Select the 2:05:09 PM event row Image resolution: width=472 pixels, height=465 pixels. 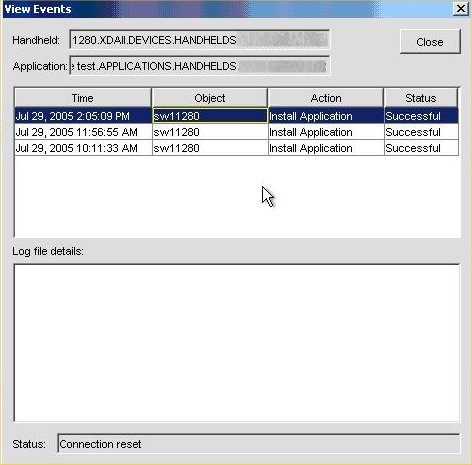pos(236,116)
